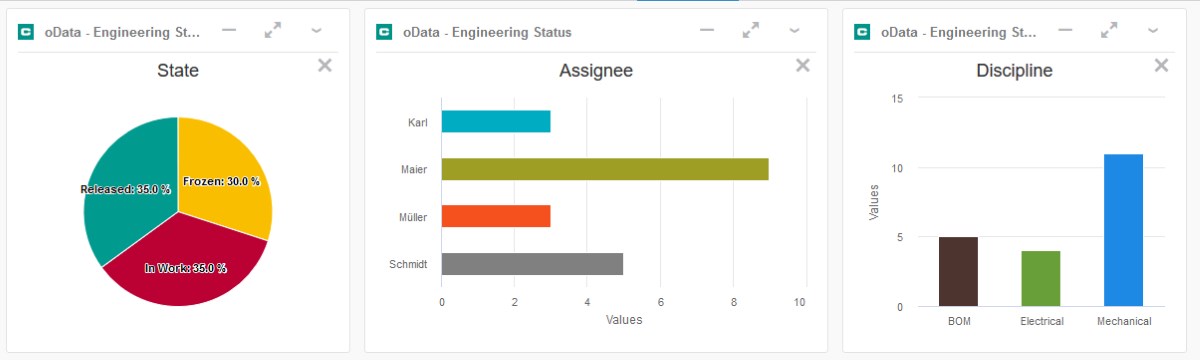
Task: Click the oData - Engineering Status title of Assignee
Action: click(x=487, y=32)
